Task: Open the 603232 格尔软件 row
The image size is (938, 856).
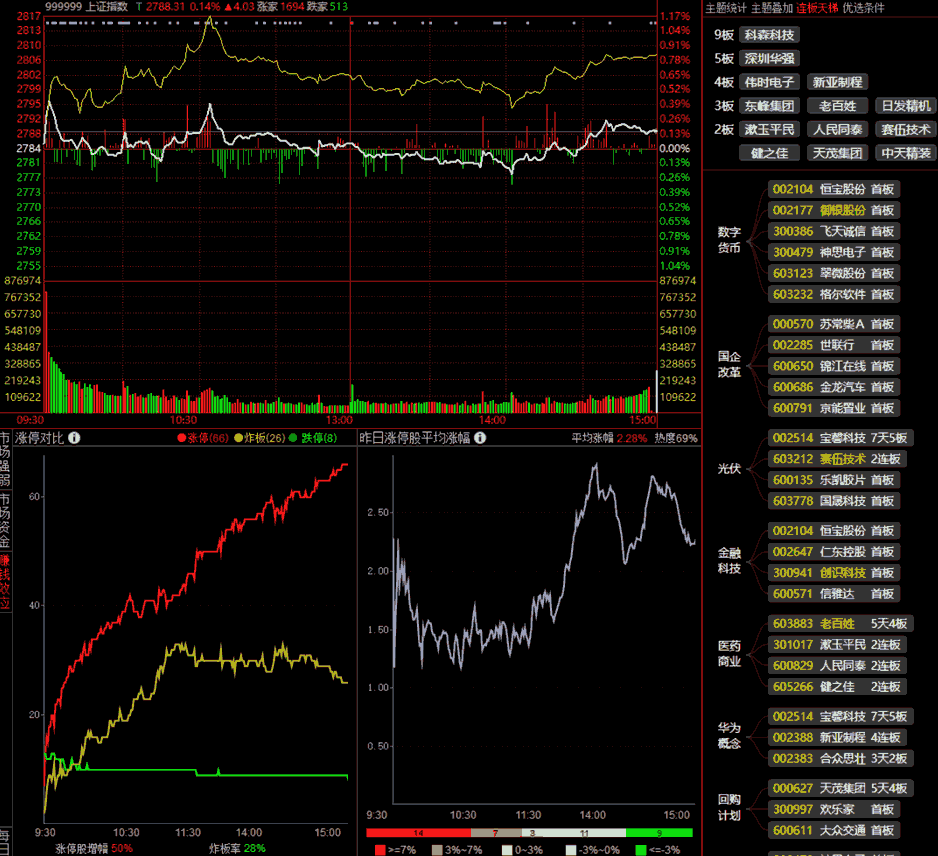Action: [x=834, y=294]
